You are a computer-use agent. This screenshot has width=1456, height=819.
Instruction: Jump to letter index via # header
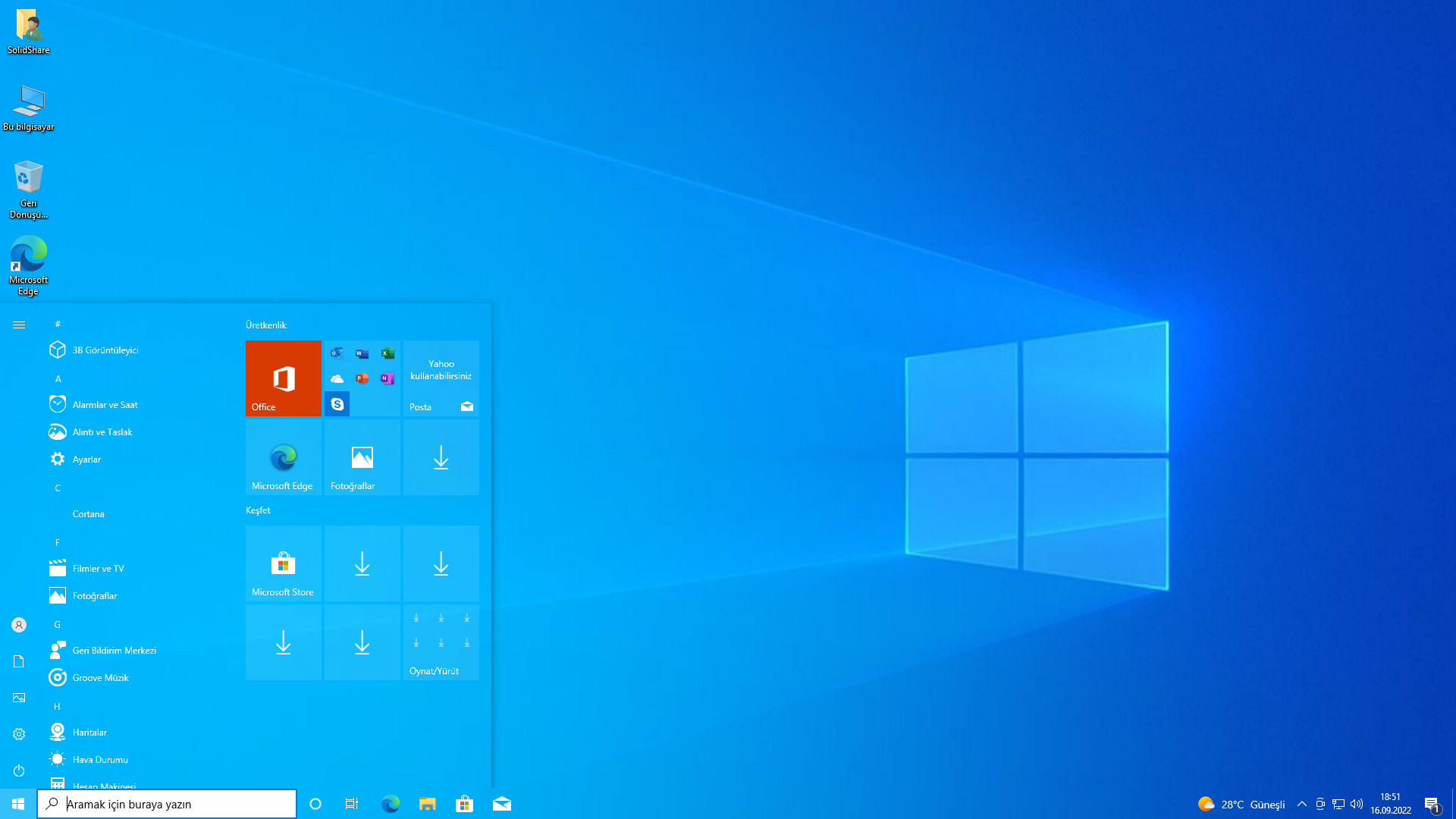point(58,324)
